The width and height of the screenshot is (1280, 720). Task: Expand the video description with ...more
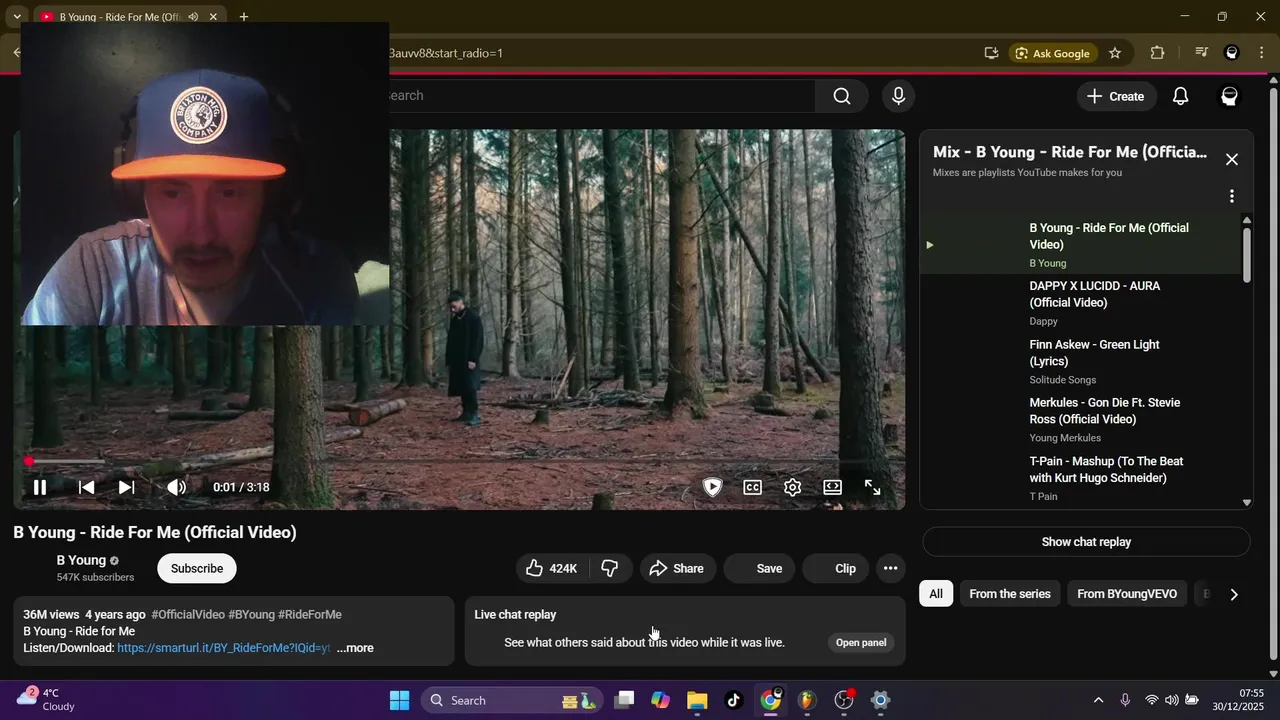pyautogui.click(x=355, y=648)
